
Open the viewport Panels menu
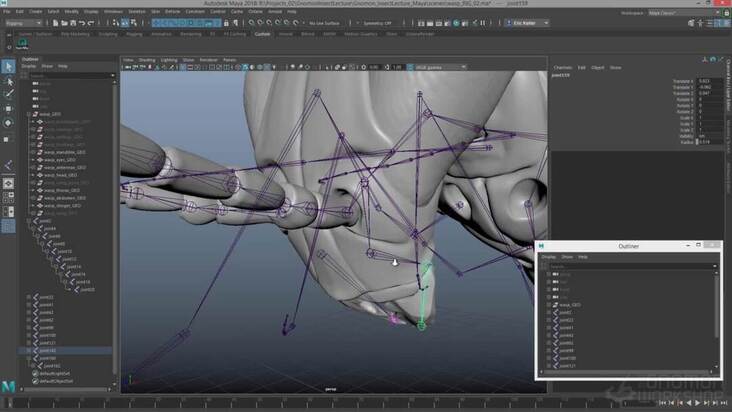(229, 60)
